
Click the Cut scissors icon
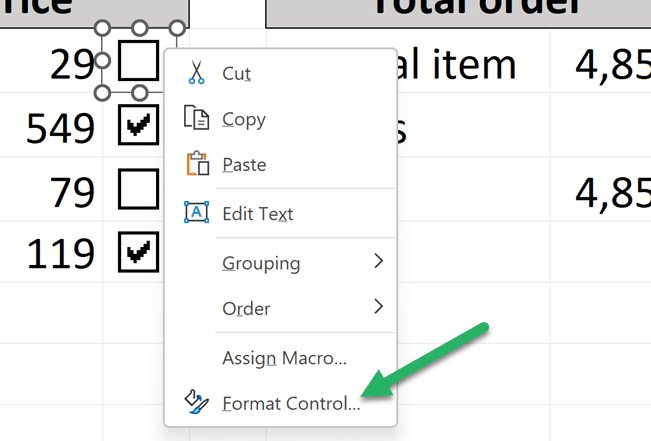[196, 72]
